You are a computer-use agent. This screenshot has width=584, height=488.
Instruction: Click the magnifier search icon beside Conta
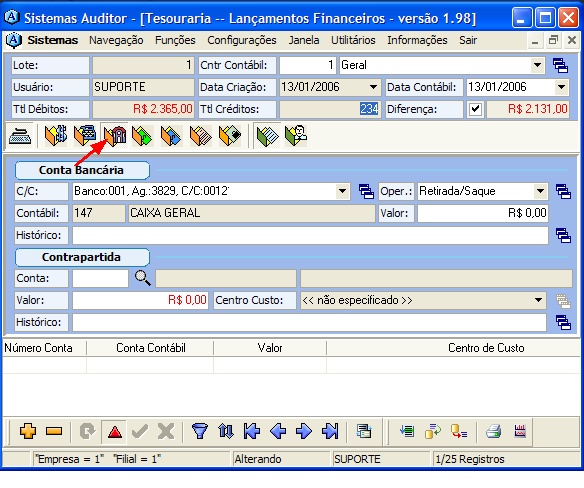coord(143,278)
